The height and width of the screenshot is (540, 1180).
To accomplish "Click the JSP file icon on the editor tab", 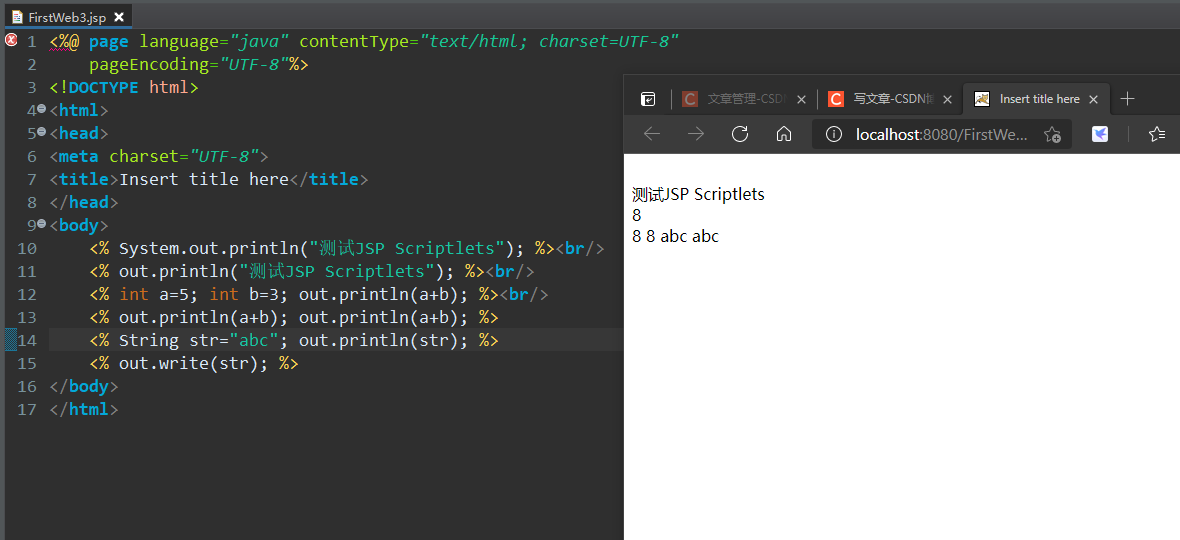I will point(17,17).
